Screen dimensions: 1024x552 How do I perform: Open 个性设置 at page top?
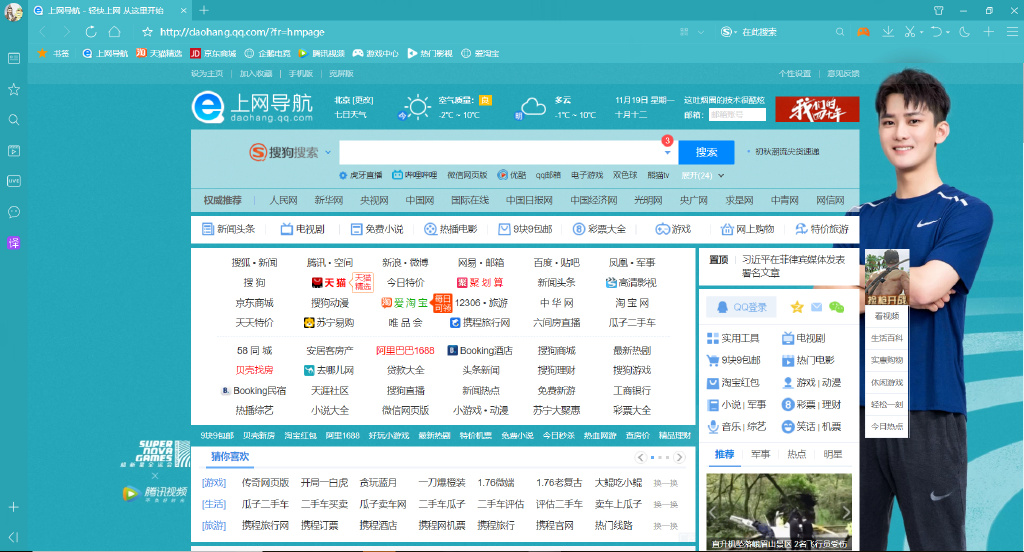coord(795,74)
